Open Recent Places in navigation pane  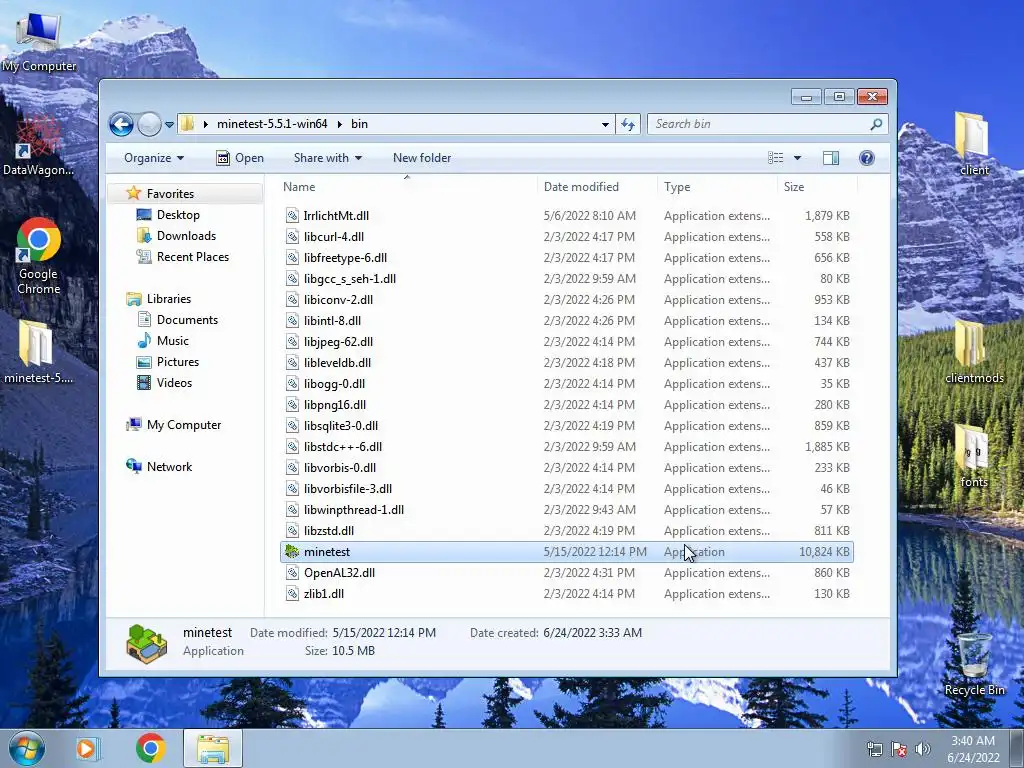point(193,257)
